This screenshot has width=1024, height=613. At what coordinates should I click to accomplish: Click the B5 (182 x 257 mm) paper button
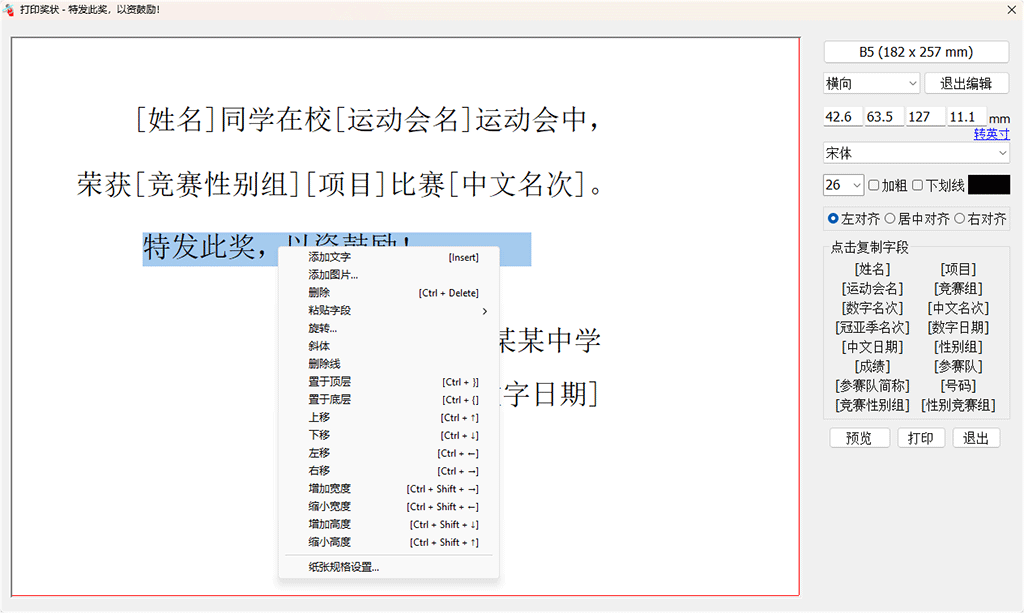tap(916, 52)
